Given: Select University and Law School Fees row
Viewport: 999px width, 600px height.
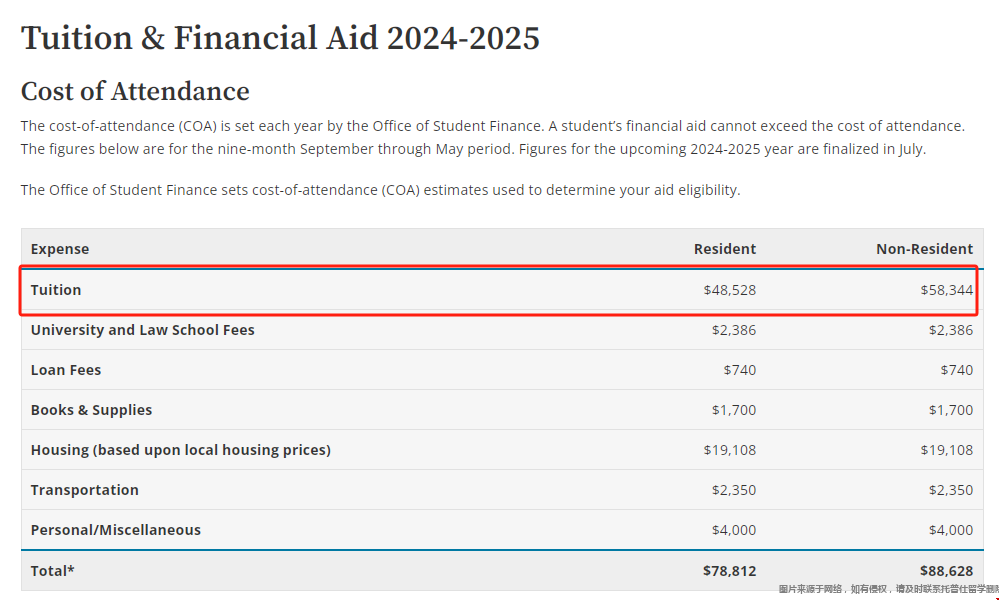Looking at the screenshot, I should pyautogui.click(x=502, y=330).
